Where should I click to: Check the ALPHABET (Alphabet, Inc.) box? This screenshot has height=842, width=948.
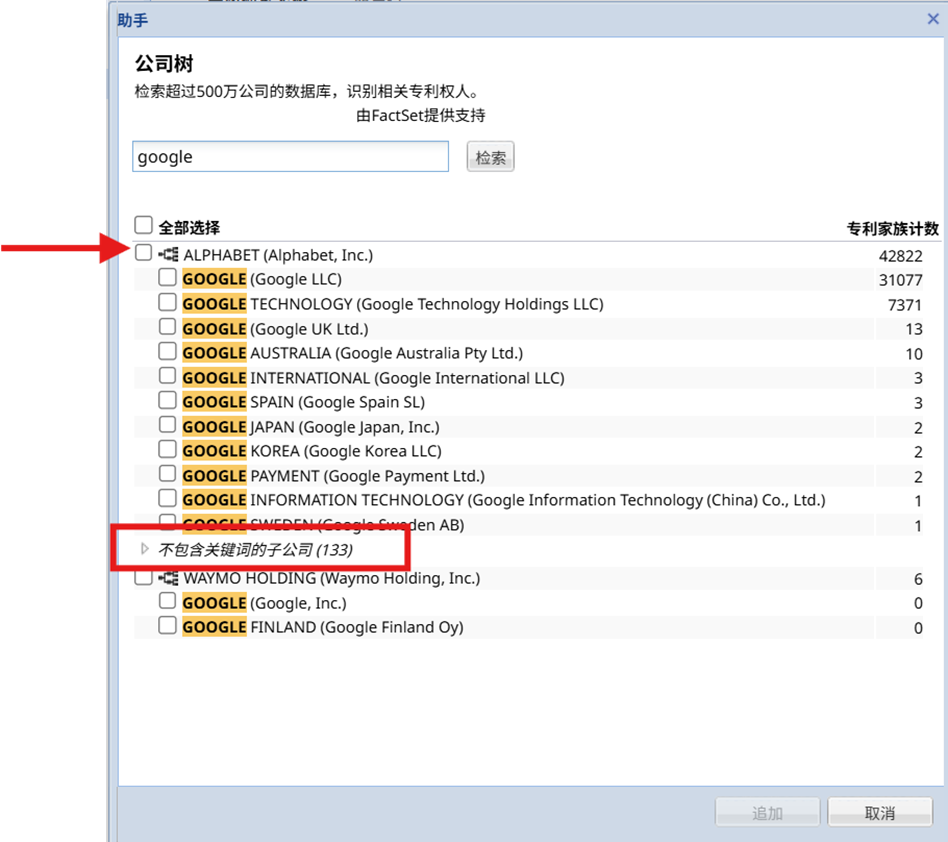coord(143,252)
